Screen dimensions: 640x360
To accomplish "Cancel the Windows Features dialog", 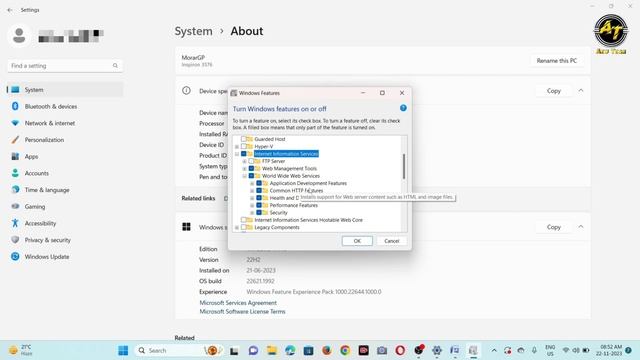I will pos(391,241).
